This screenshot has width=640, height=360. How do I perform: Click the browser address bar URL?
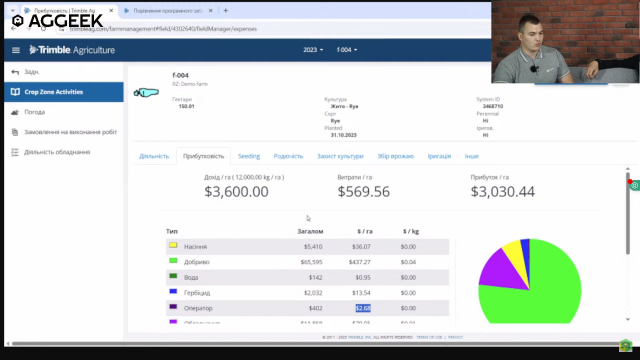pos(163,29)
